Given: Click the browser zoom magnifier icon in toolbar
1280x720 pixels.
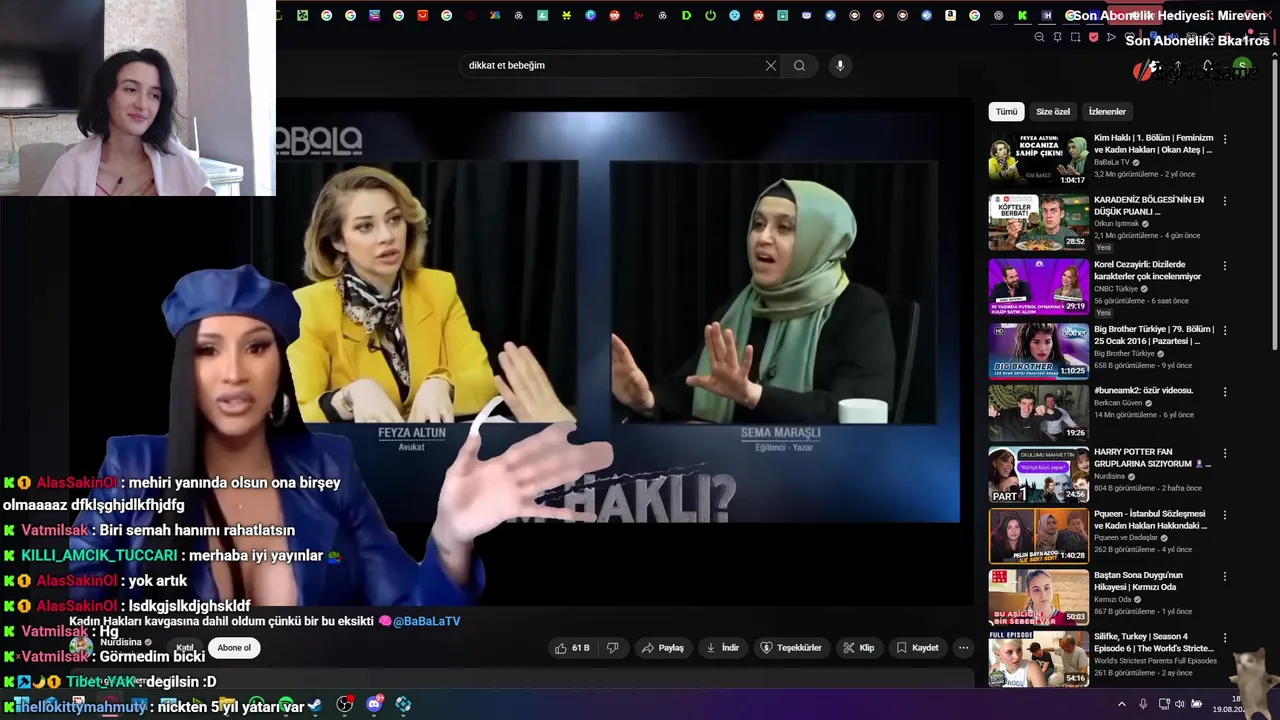Looking at the screenshot, I should pos(1039,37).
